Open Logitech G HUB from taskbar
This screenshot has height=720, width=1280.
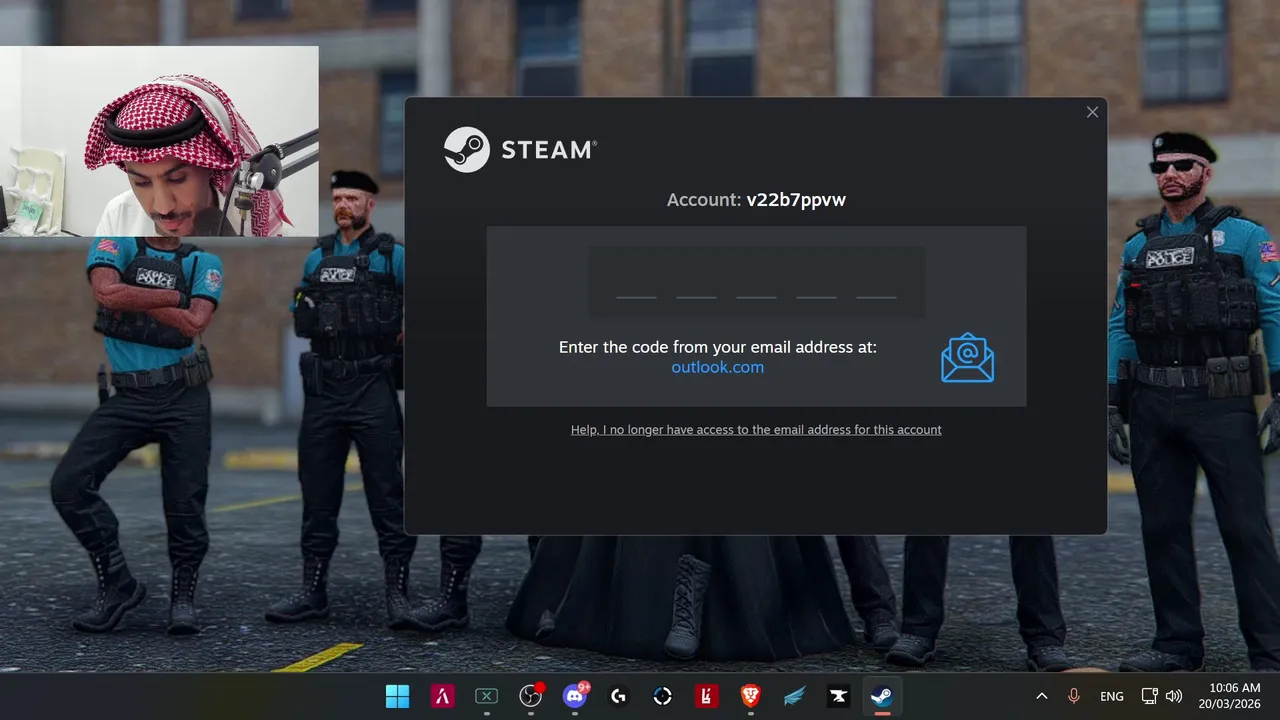[619, 696]
